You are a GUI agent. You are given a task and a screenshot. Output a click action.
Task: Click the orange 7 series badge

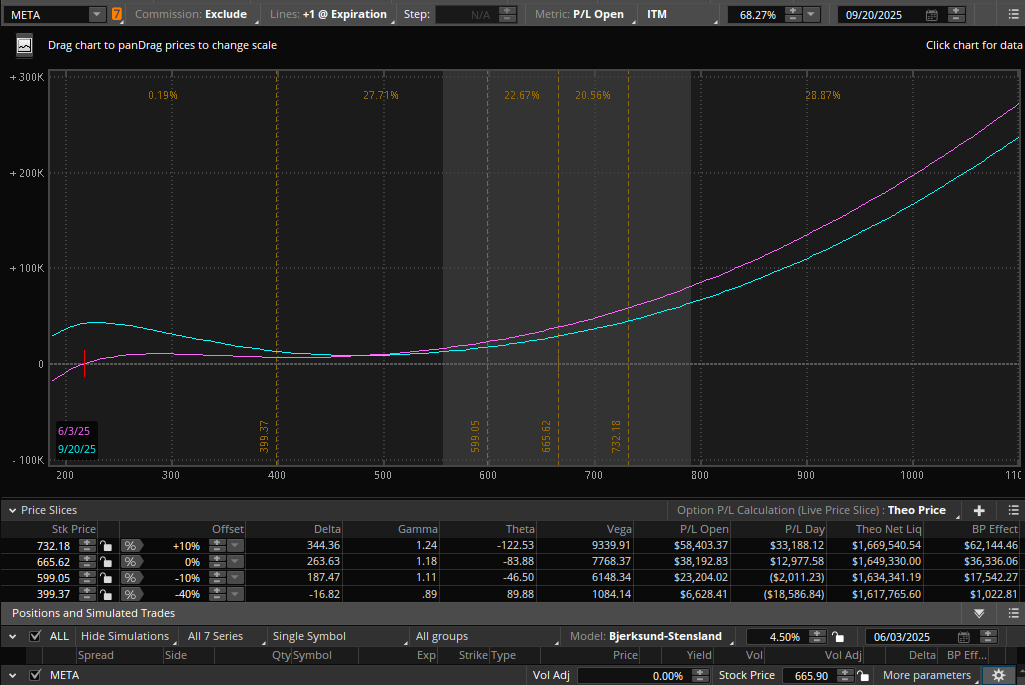[116, 14]
